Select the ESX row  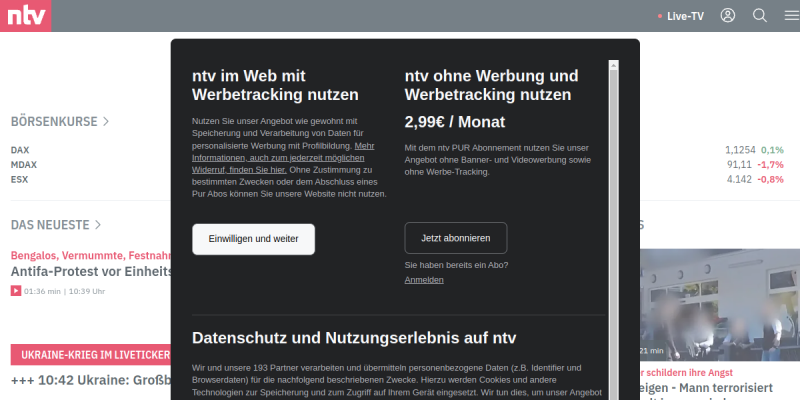(19, 180)
